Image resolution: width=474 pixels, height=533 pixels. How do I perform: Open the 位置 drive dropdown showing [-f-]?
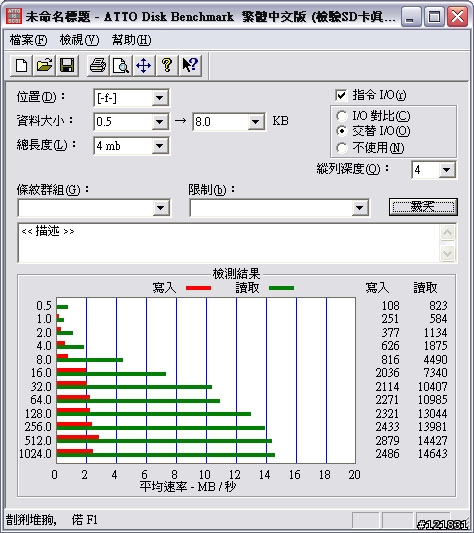(x=159, y=98)
